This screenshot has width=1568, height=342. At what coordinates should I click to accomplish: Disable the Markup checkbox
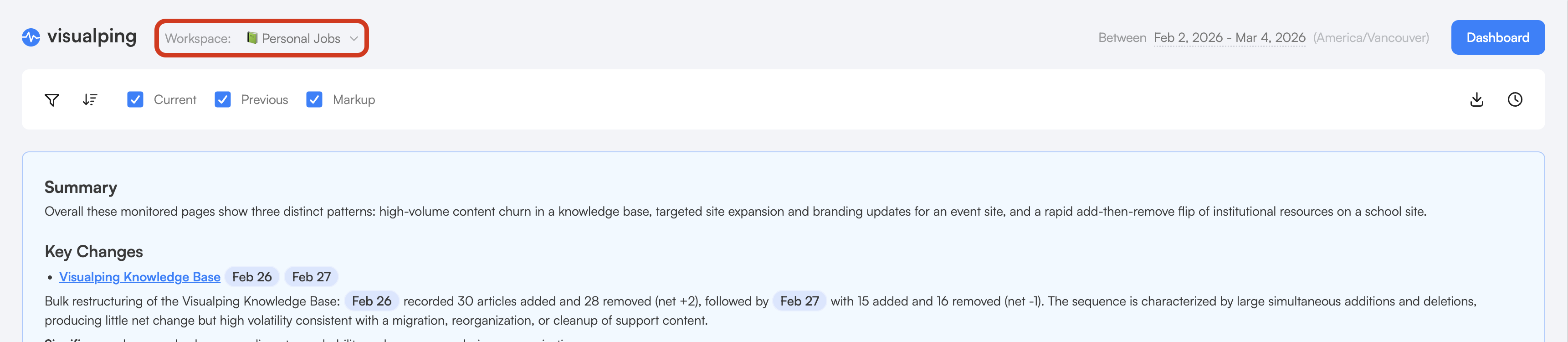(x=314, y=100)
